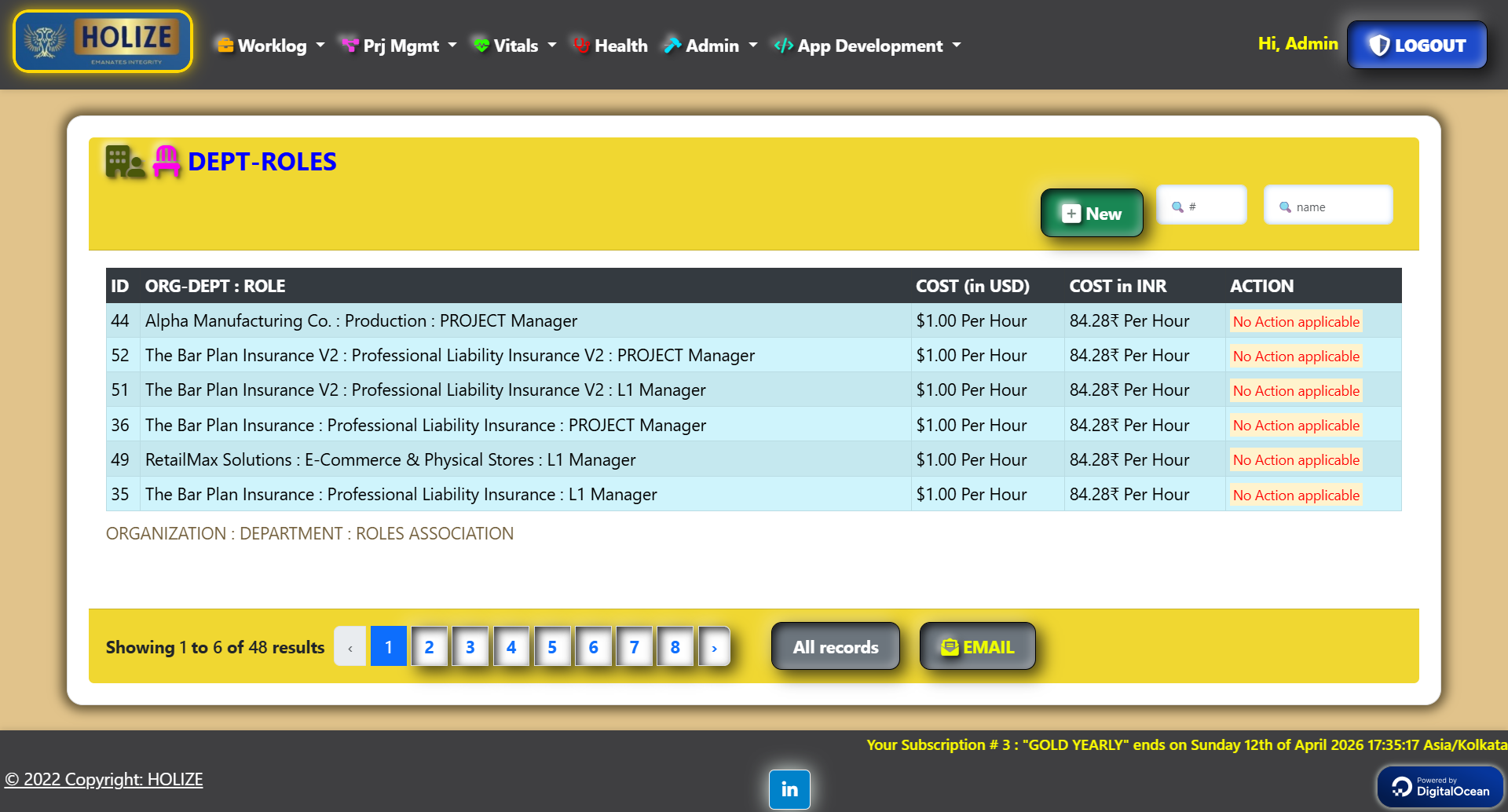Image resolution: width=1508 pixels, height=812 pixels.
Task: Click the Prj Mgmt diagram icon
Action: [350, 46]
